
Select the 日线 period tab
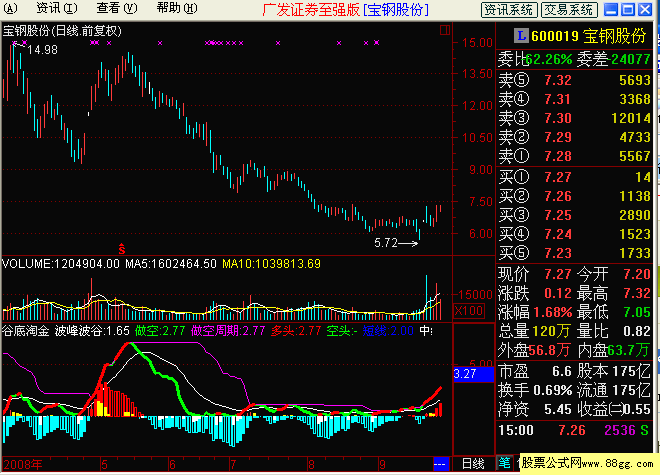473,464
